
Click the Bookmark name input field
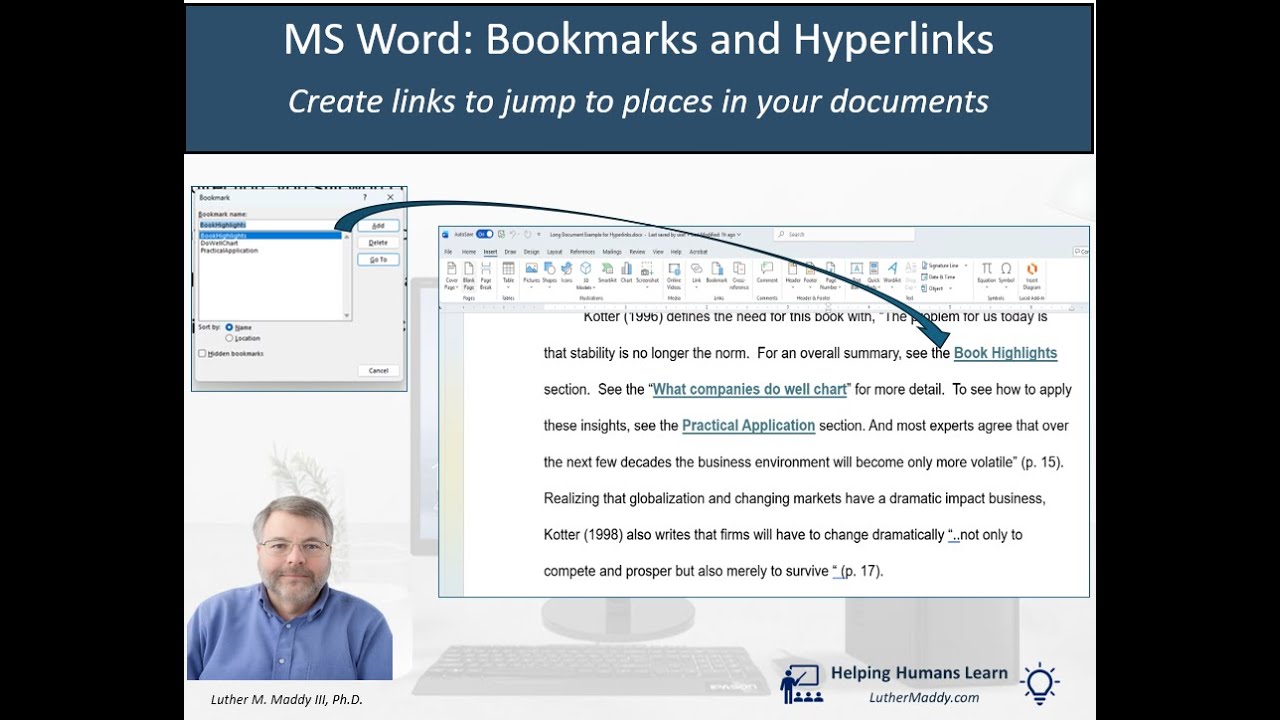tap(274, 224)
